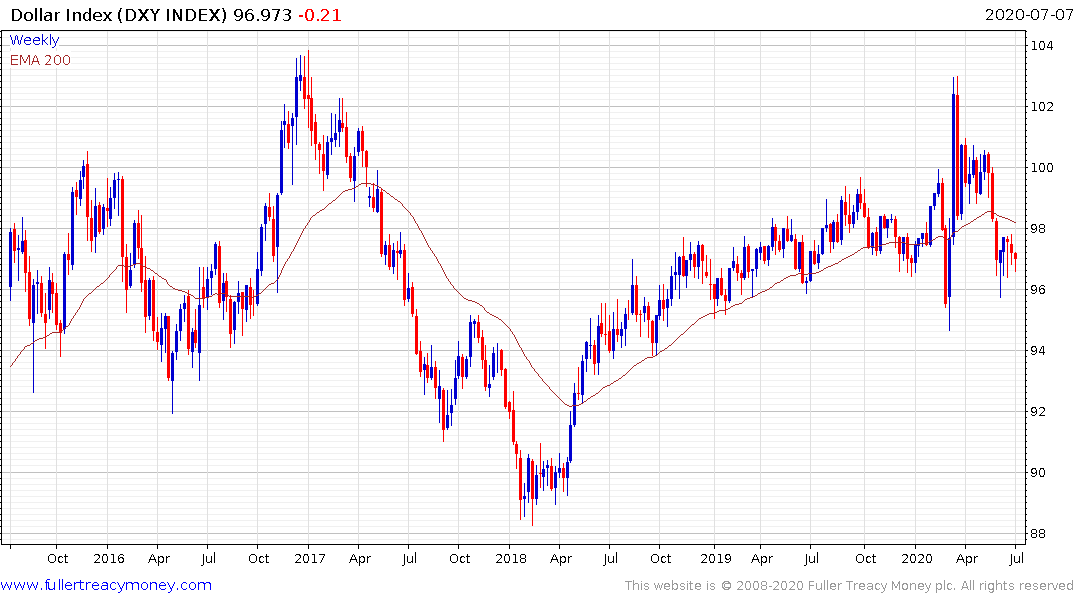Click the 90 price axis label

coord(1038,472)
